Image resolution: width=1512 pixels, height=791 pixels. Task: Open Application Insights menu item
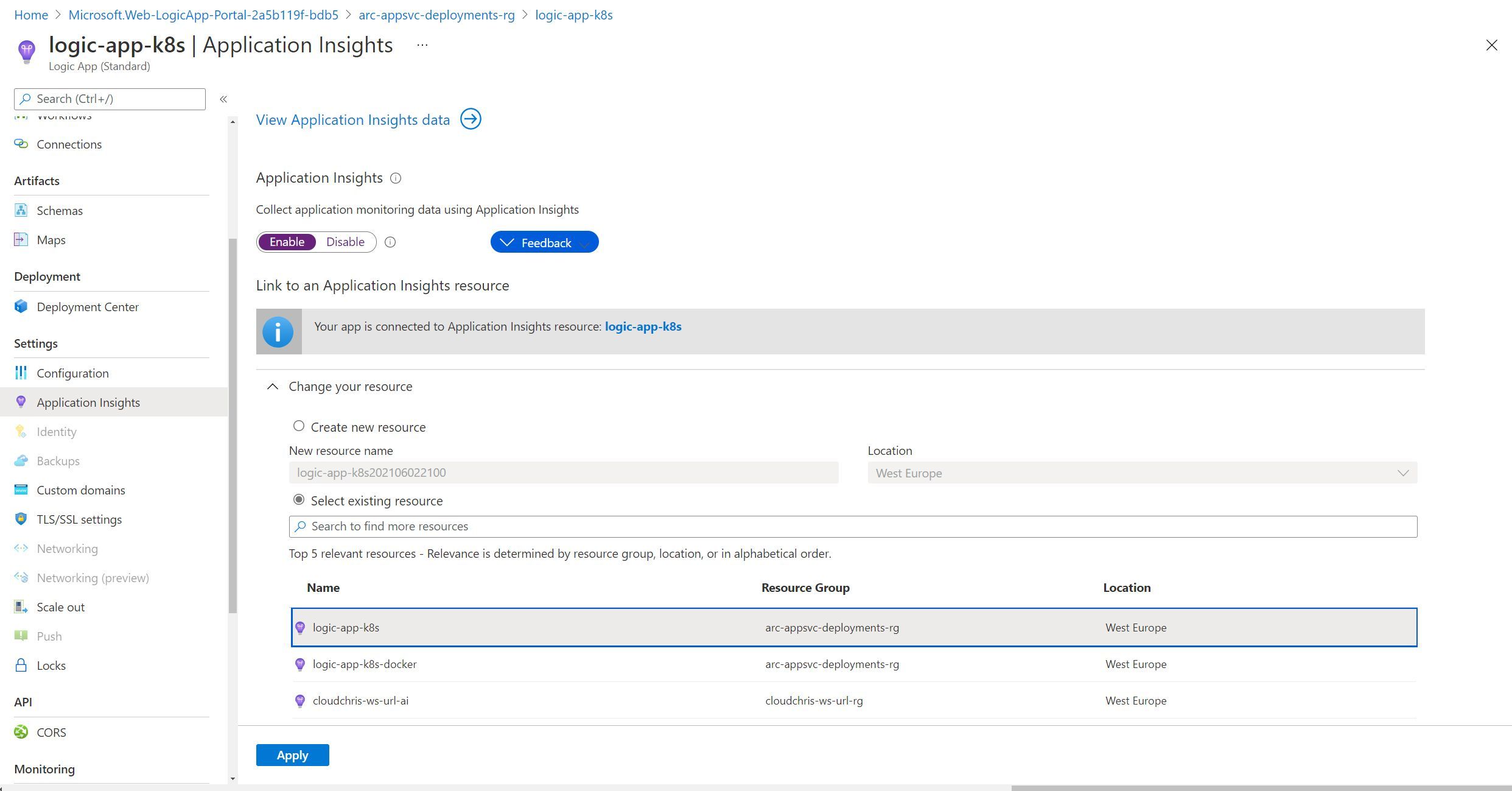[x=89, y=402]
